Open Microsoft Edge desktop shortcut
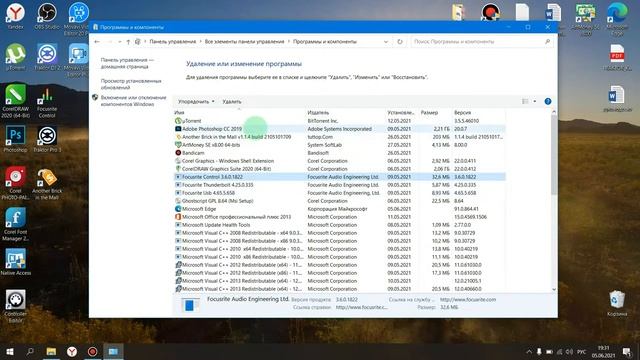Image resolution: width=640 pixels, height=360 pixels. tap(617, 18)
